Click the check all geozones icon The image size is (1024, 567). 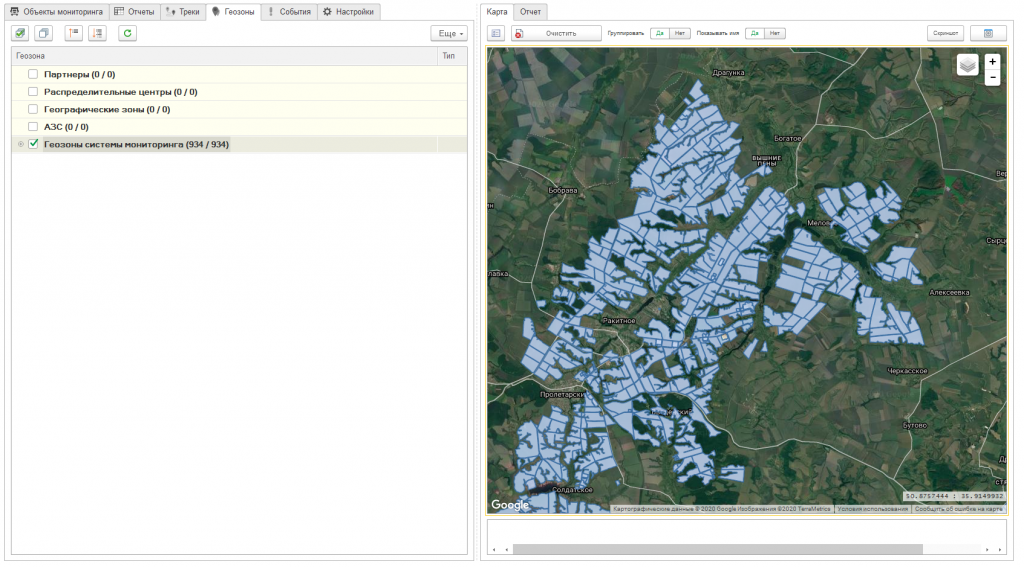(x=20, y=33)
